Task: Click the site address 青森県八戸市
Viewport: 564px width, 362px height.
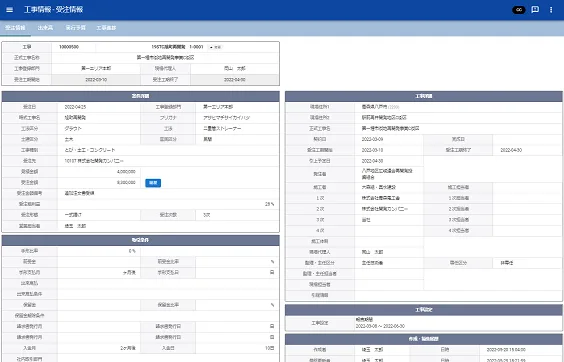Action: tap(374, 107)
